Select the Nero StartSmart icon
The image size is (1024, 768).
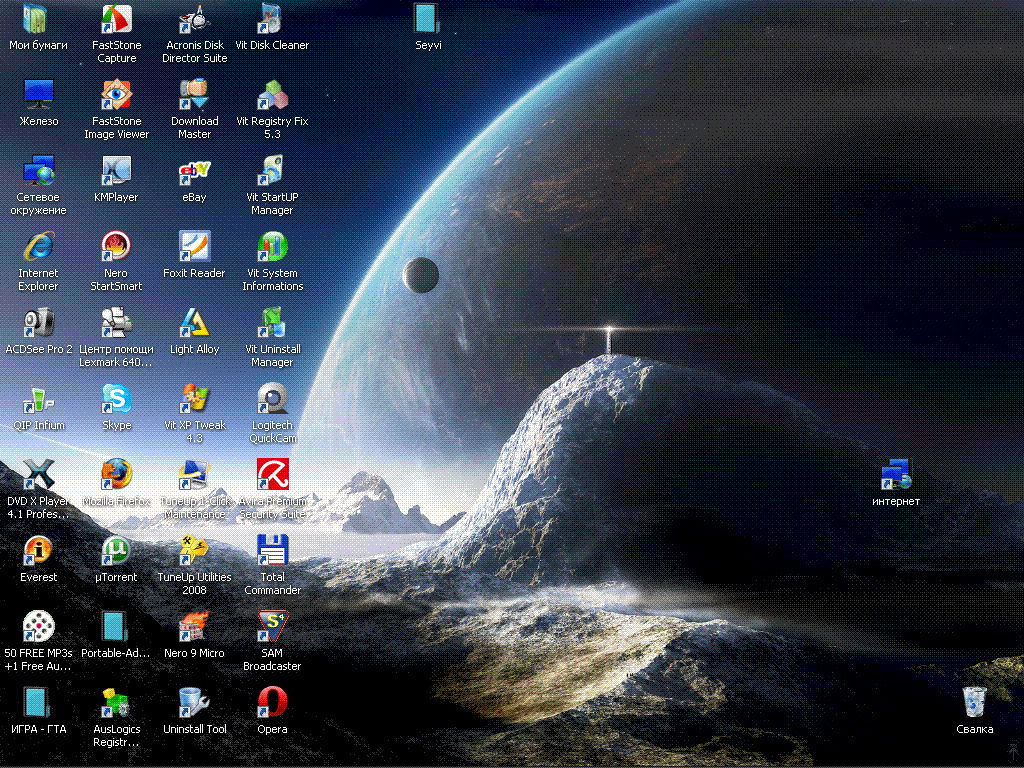116,246
